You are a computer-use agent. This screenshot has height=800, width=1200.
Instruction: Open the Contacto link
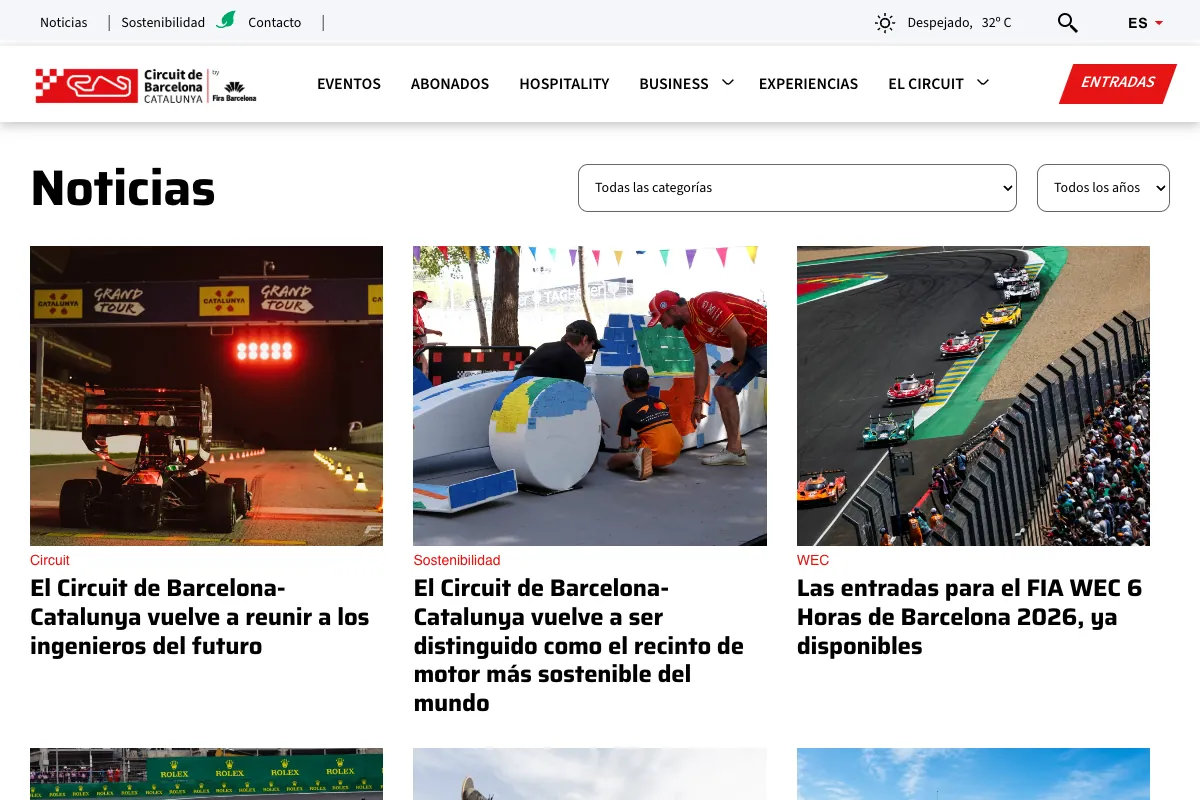click(x=275, y=22)
